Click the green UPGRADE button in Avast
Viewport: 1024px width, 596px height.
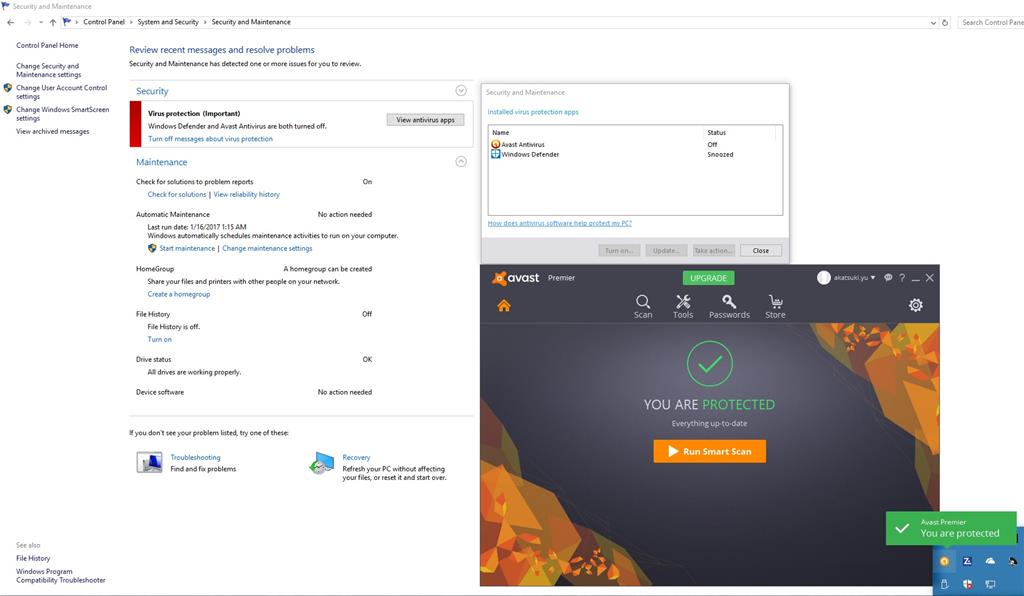pyautogui.click(x=709, y=278)
